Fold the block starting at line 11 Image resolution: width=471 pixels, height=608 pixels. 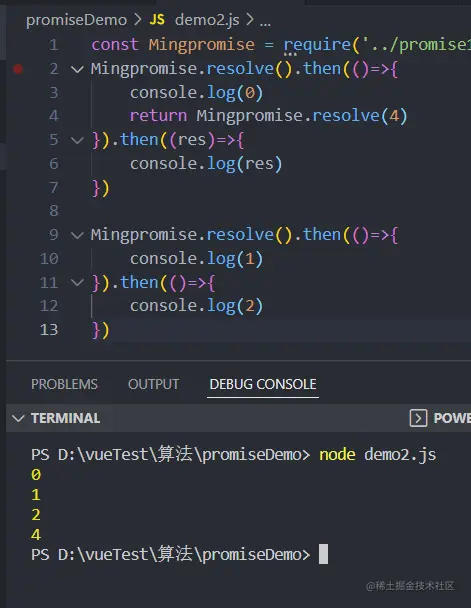click(x=78, y=282)
